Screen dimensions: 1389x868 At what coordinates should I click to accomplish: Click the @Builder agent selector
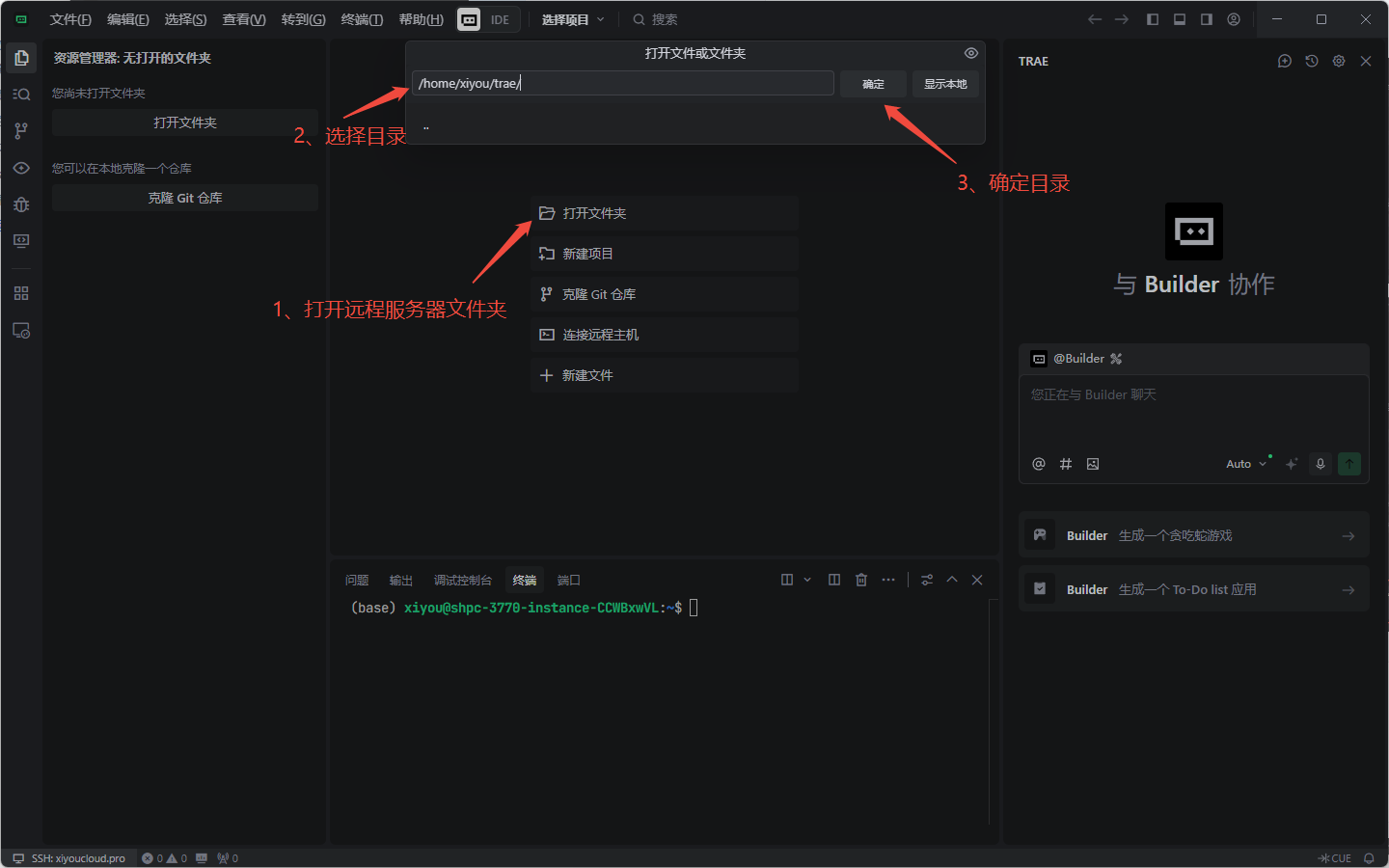tap(1076, 359)
